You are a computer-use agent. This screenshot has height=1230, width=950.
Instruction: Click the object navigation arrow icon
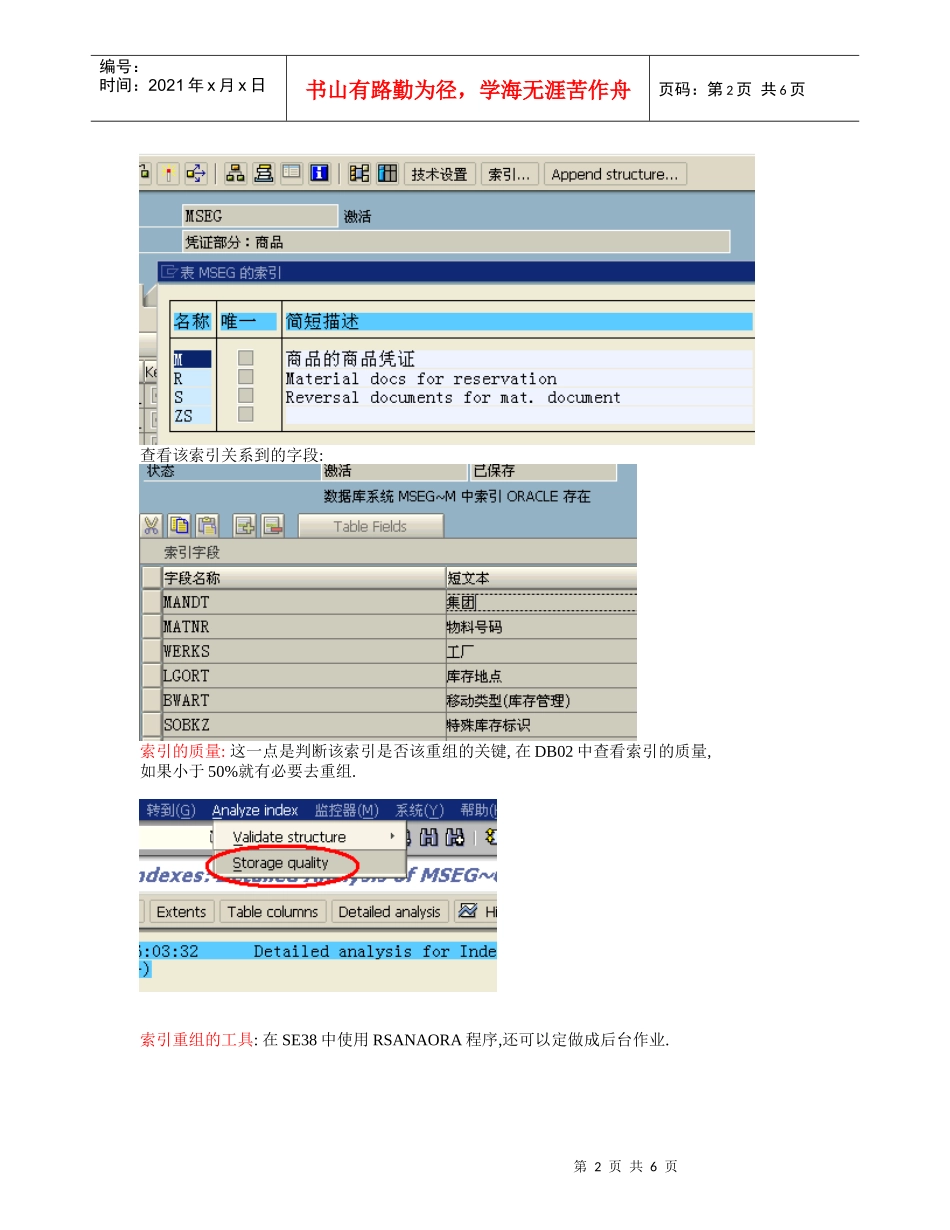(x=195, y=173)
